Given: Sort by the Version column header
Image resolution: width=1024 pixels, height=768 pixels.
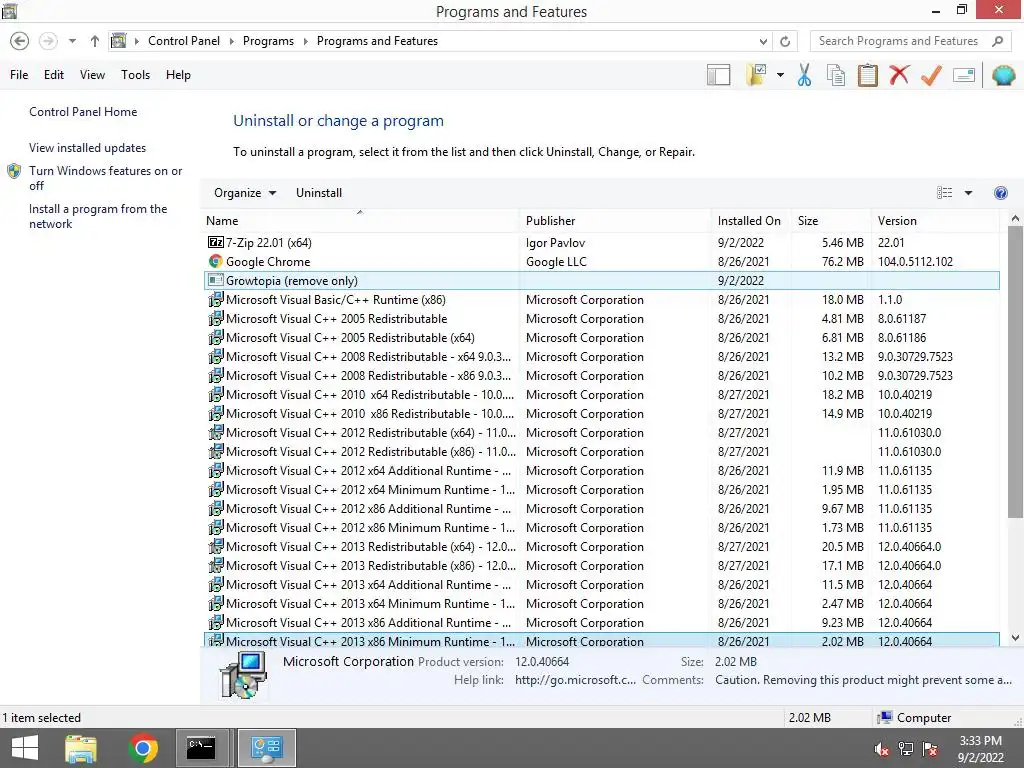Looking at the screenshot, I should [935, 221].
